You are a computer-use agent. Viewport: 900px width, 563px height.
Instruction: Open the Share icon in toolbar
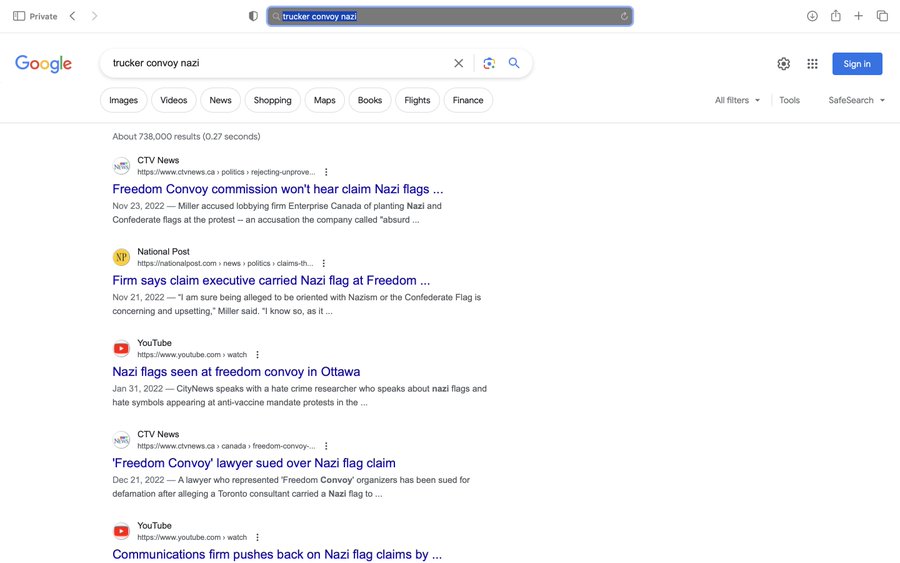836,15
